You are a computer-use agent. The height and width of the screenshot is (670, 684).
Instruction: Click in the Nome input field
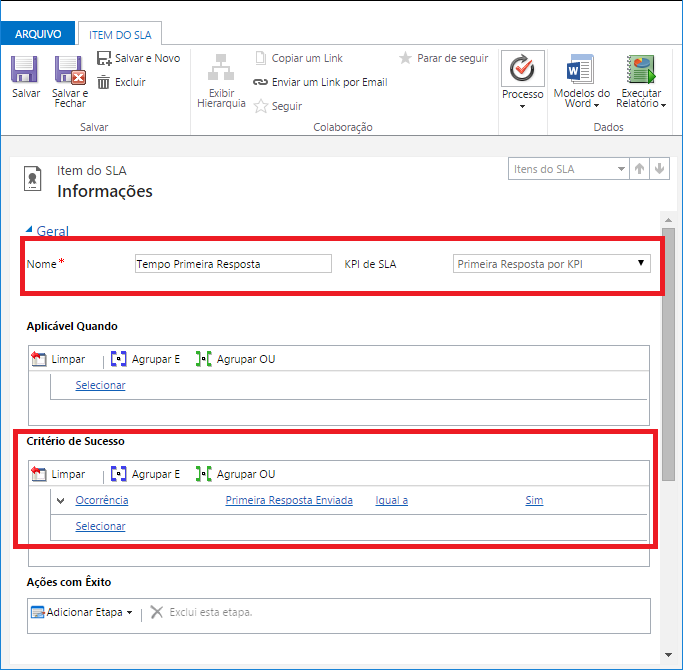233,264
